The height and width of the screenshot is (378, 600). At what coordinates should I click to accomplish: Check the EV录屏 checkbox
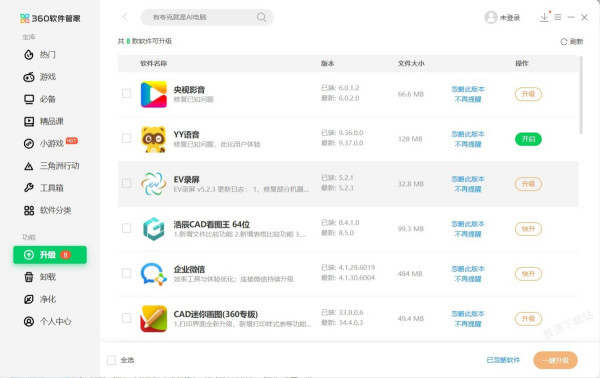[x=126, y=183]
